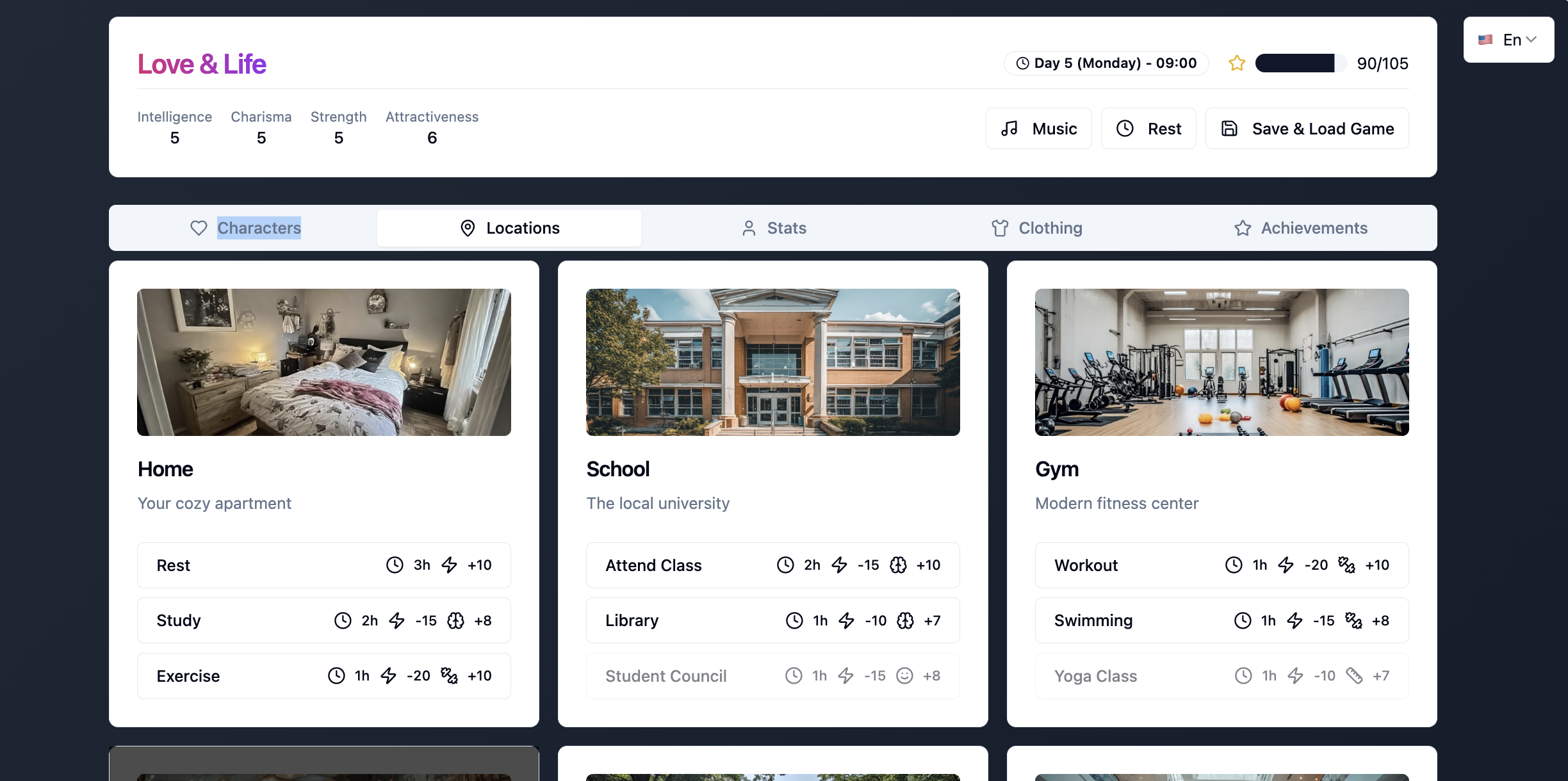Choose Attend Class at School

tap(773, 565)
